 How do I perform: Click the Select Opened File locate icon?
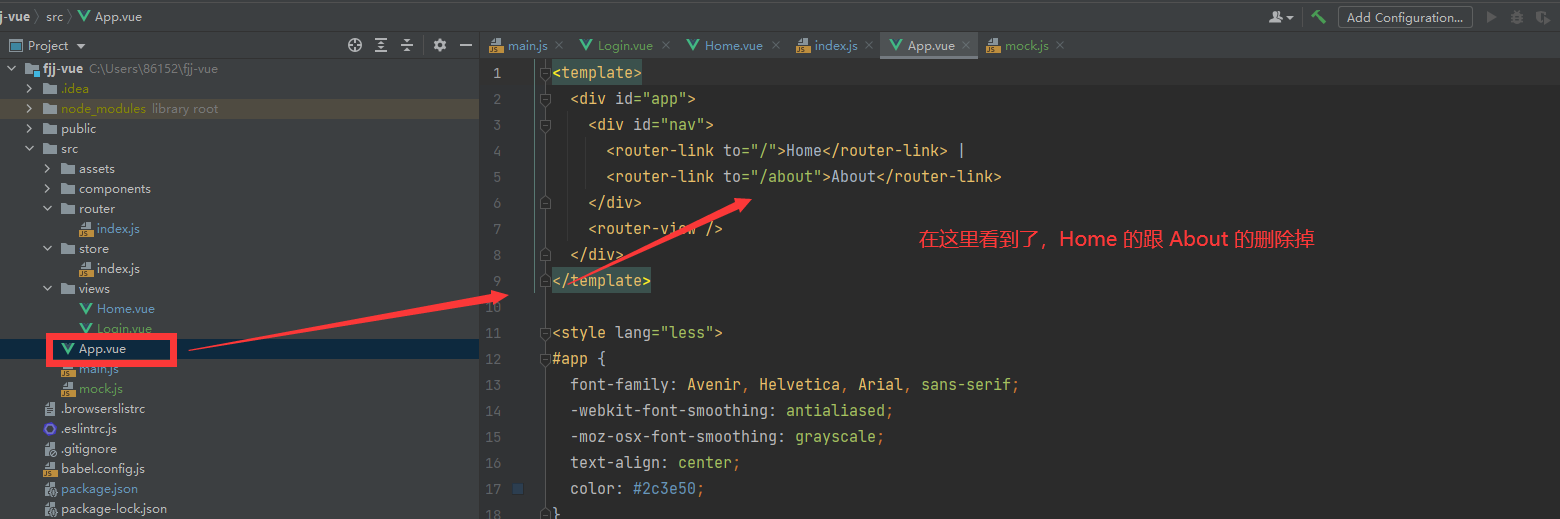click(x=354, y=45)
